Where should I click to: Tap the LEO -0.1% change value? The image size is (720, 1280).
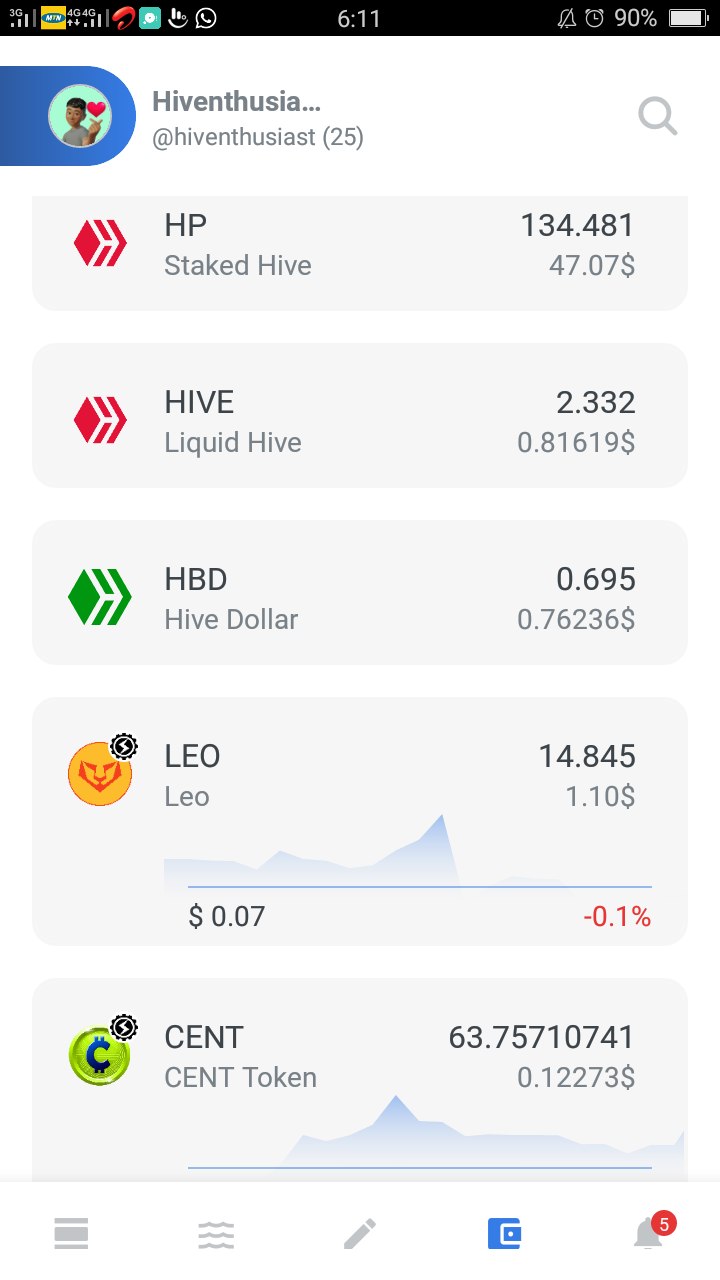click(x=616, y=916)
